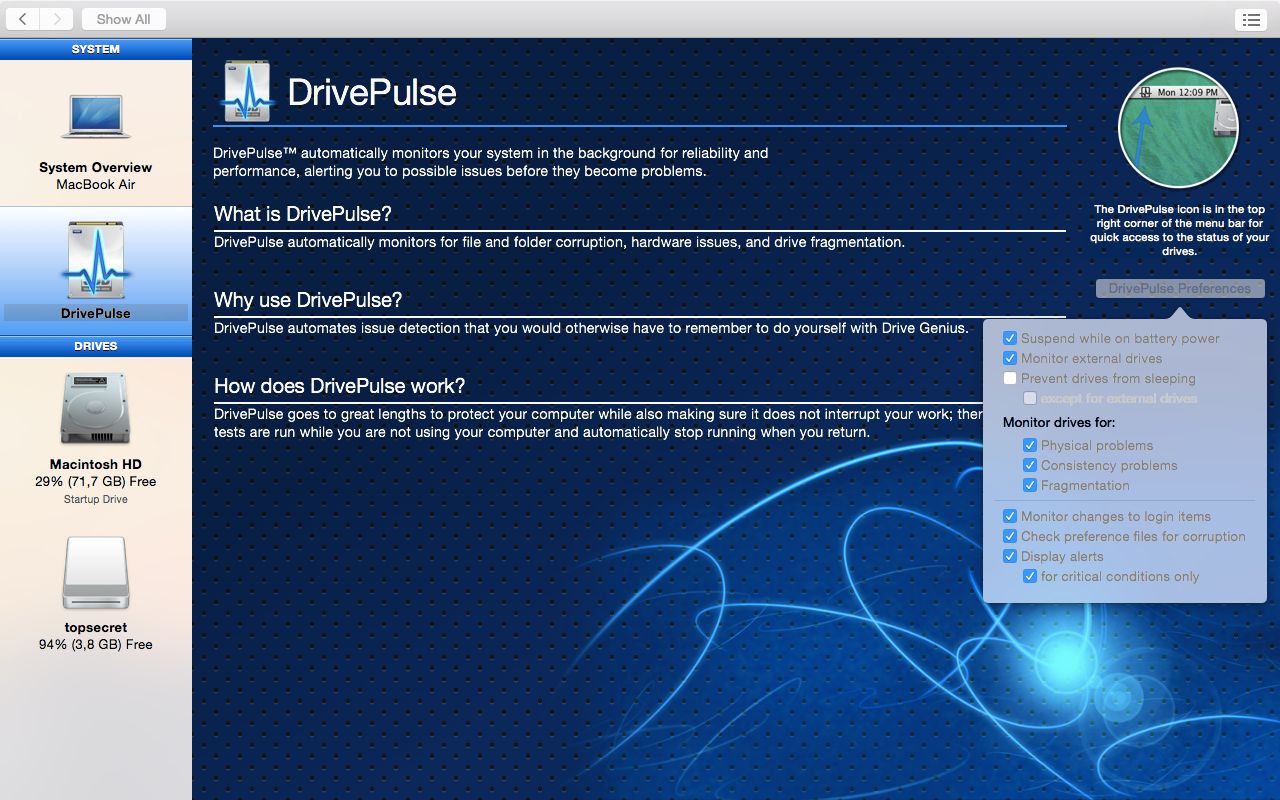This screenshot has width=1280, height=800.
Task: Click the 'How does DrivePulse work?' heading
Action: pos(340,386)
